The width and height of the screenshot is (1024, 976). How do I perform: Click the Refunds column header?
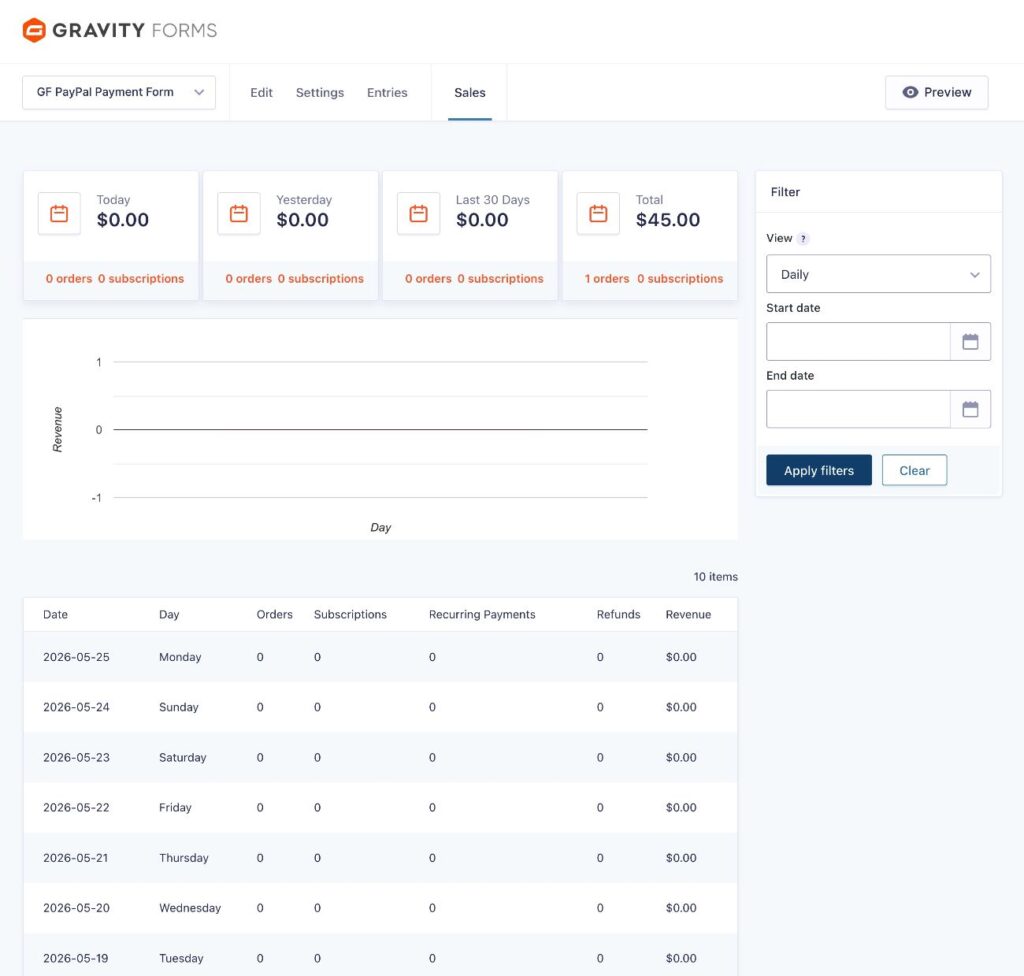618,615
